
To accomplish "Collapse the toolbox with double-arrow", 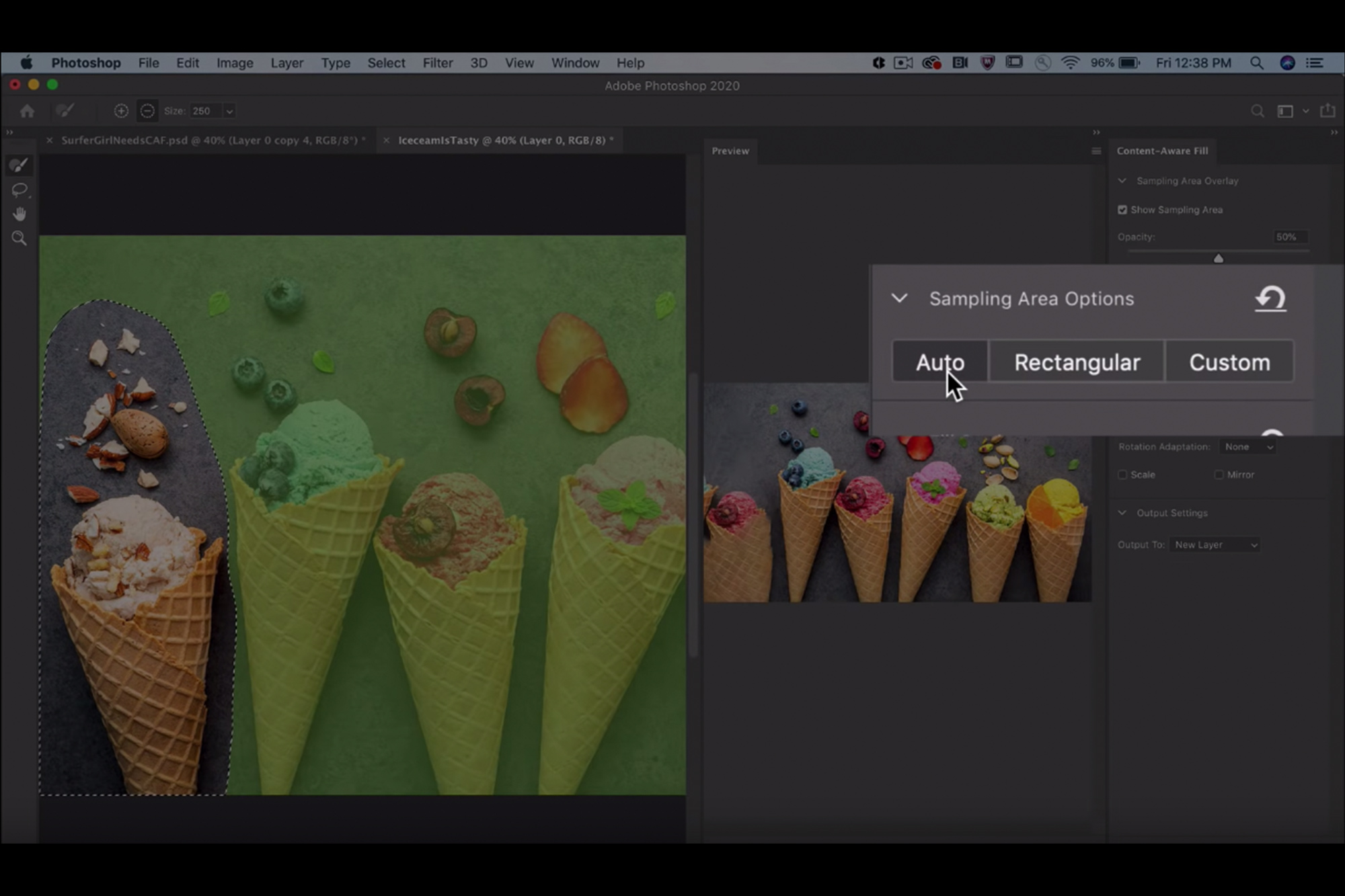I will [9, 133].
